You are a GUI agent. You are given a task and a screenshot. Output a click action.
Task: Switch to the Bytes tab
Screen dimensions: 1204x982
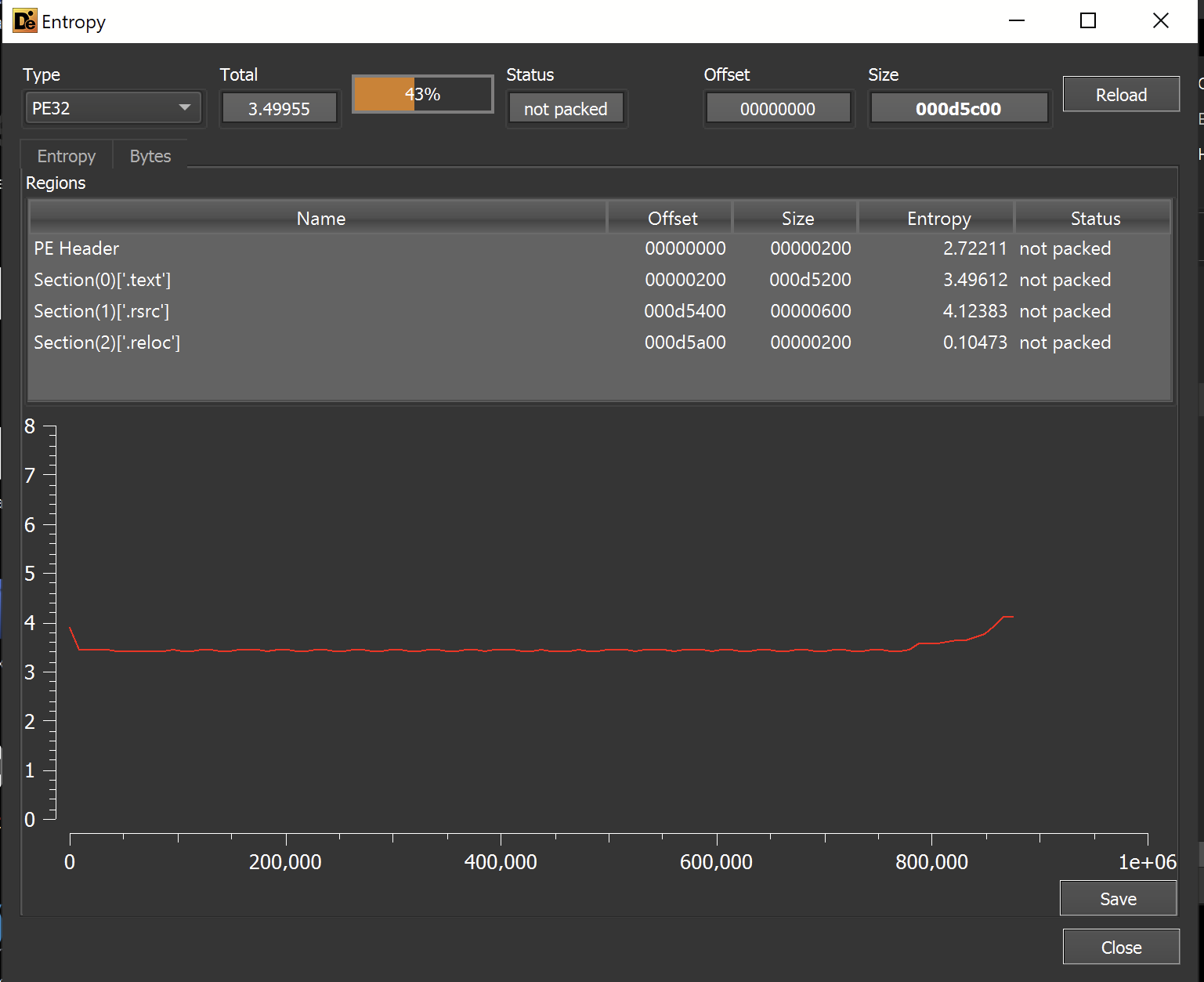(x=150, y=156)
